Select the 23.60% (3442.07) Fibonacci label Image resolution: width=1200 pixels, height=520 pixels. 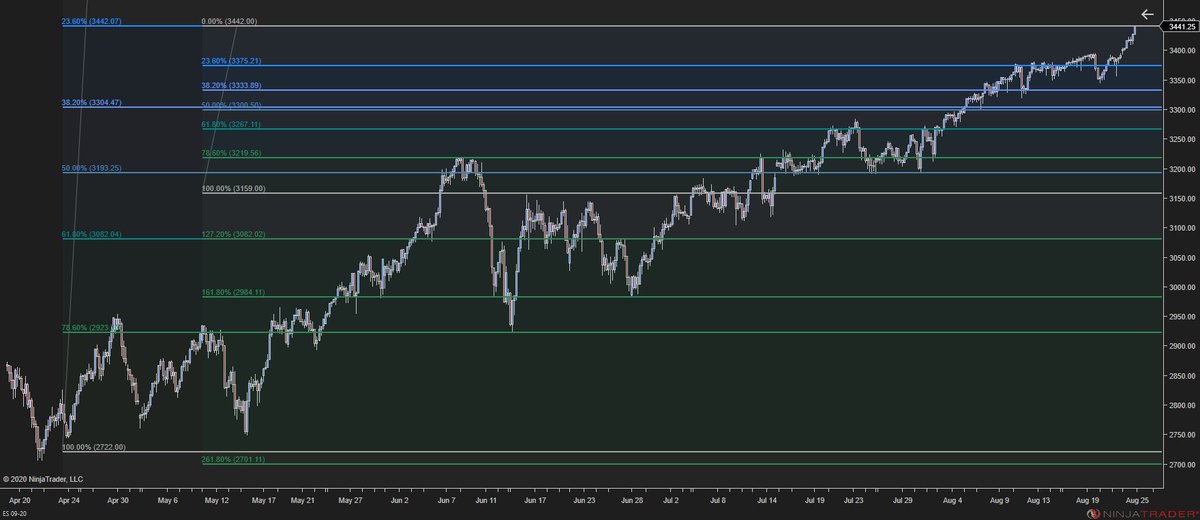tap(92, 21)
